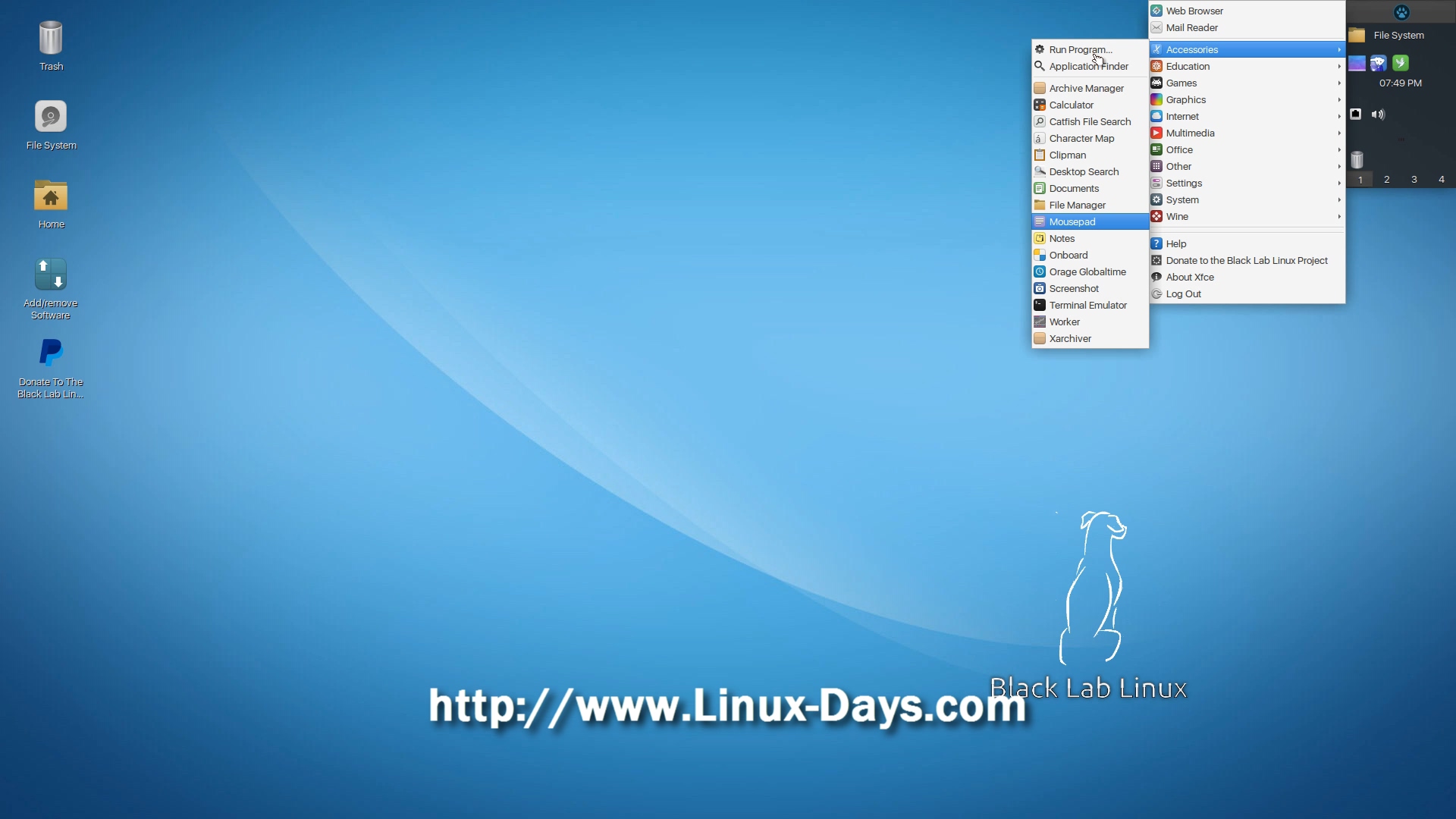
Task: Switch to workspace 4
Action: (x=1442, y=180)
